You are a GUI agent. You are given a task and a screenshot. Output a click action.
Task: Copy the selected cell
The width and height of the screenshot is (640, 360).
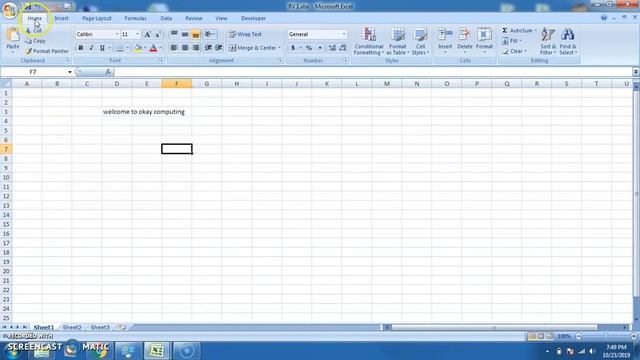point(36,41)
